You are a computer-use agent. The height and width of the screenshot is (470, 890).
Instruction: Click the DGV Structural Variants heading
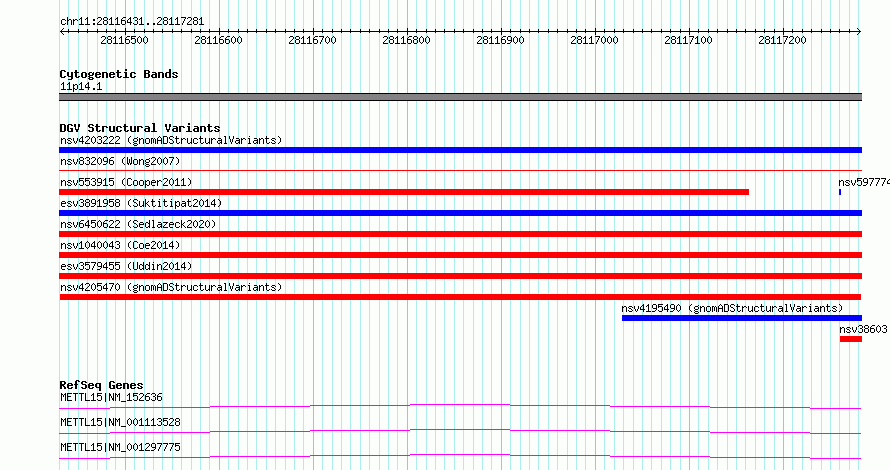[140, 128]
